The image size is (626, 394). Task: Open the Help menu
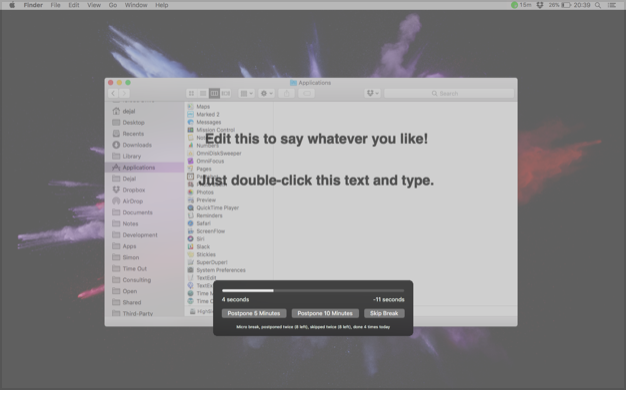click(162, 5)
